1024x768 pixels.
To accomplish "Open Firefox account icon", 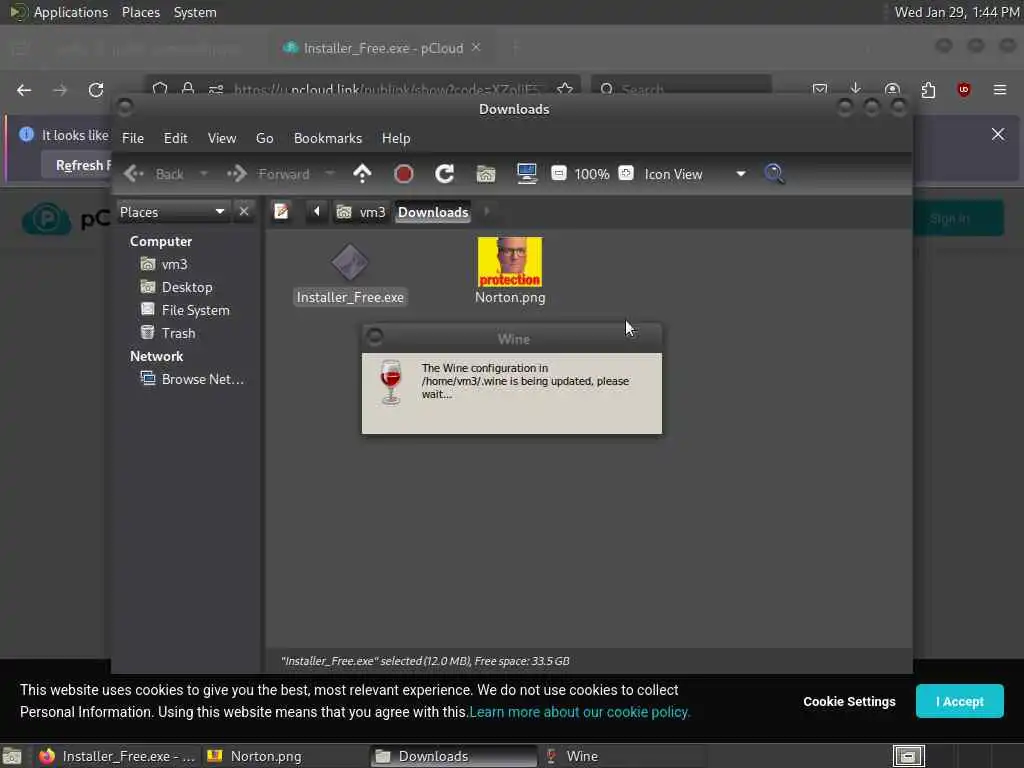I will pos(892,89).
